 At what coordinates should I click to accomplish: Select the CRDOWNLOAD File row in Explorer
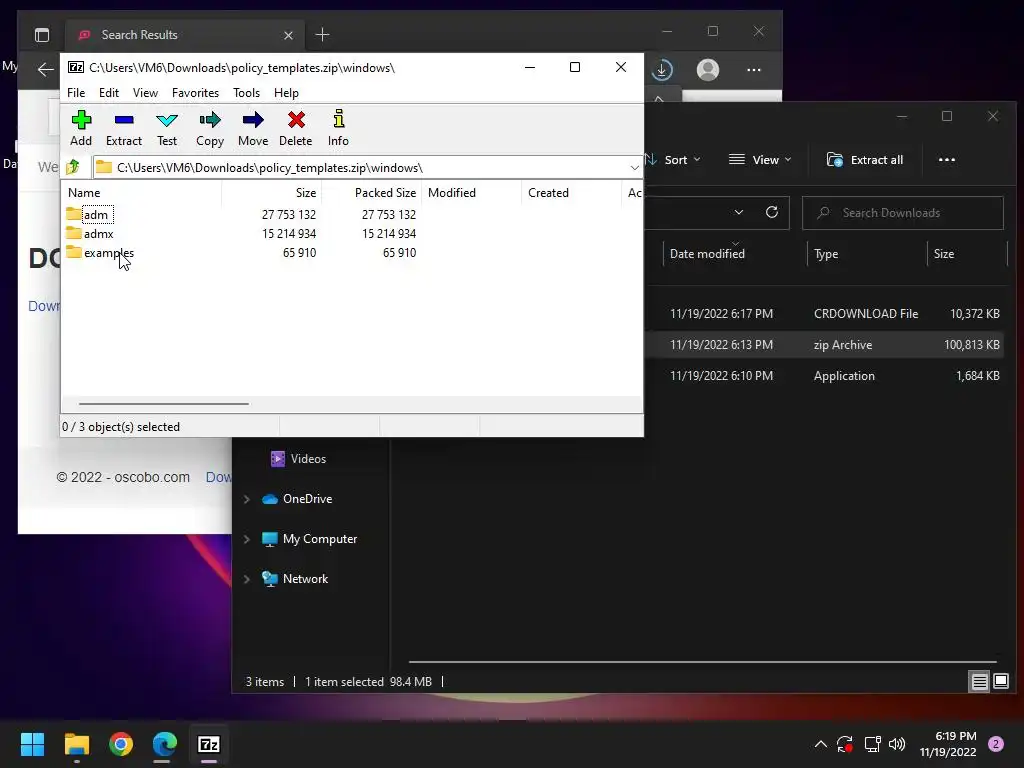(824, 313)
